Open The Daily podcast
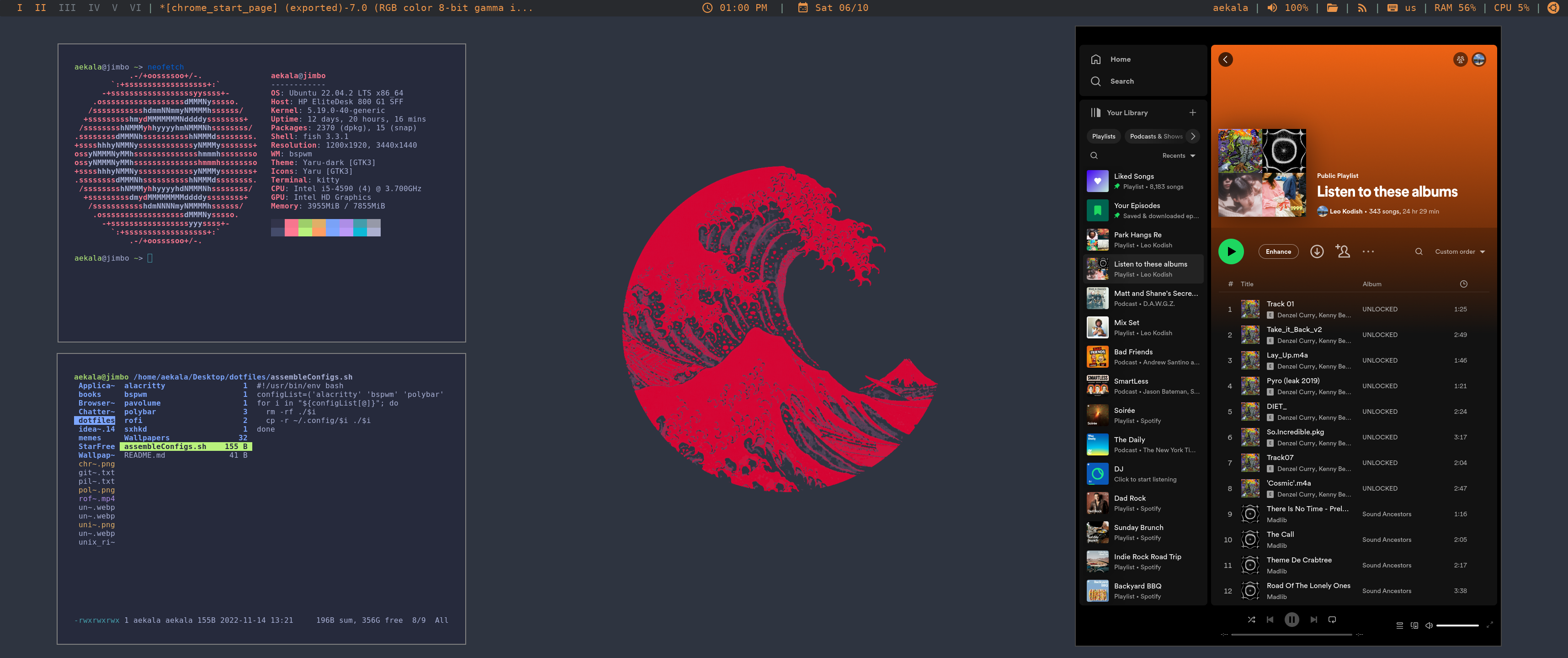This screenshot has width=1568, height=658. click(1143, 444)
